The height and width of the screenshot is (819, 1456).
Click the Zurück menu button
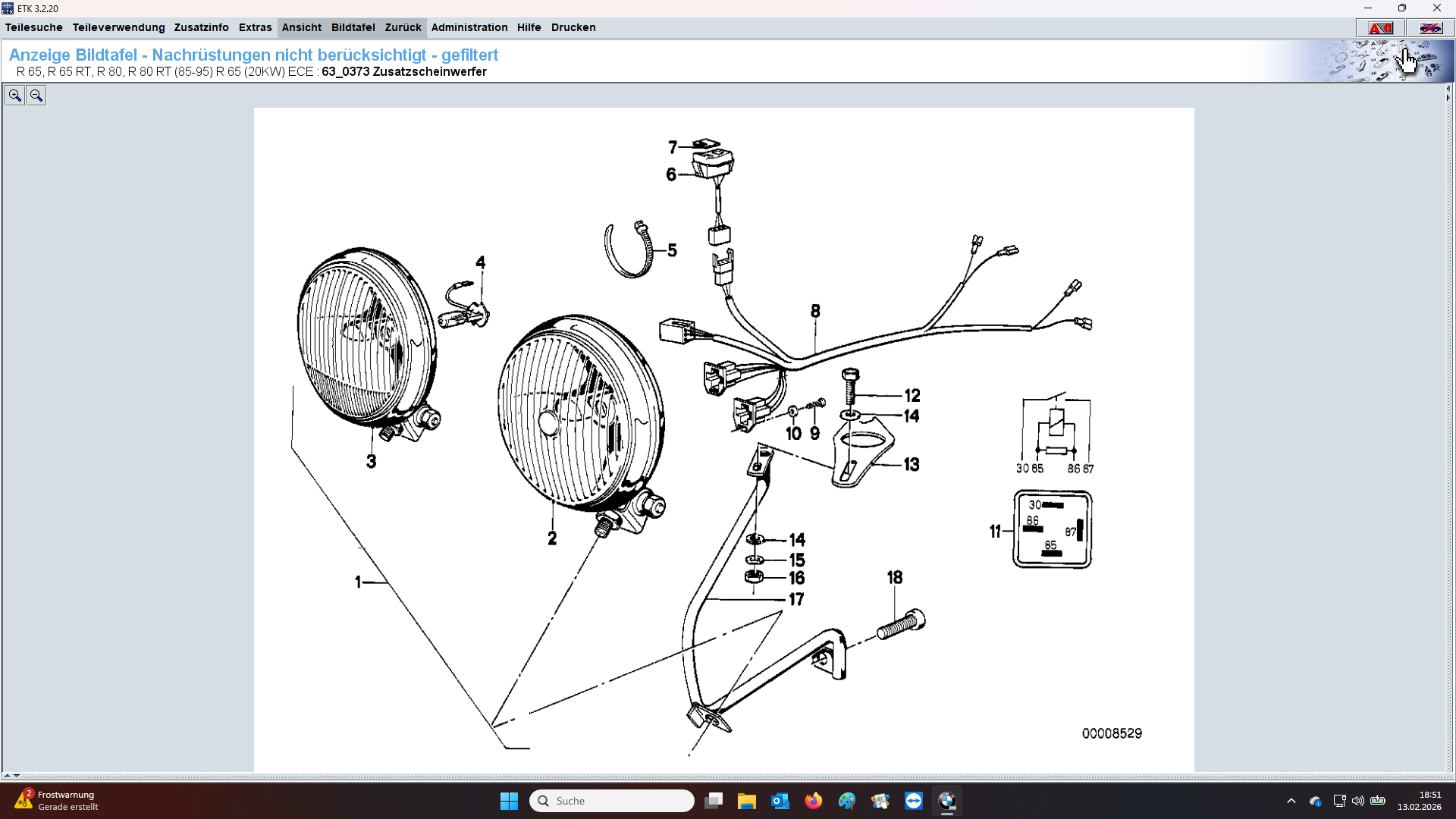tap(403, 27)
